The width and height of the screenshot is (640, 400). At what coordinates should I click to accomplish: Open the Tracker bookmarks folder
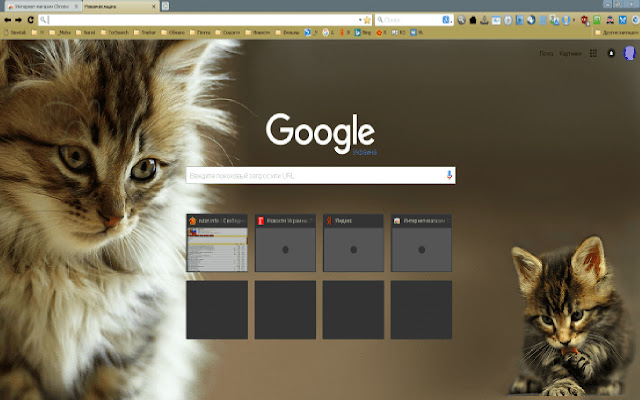pos(145,32)
